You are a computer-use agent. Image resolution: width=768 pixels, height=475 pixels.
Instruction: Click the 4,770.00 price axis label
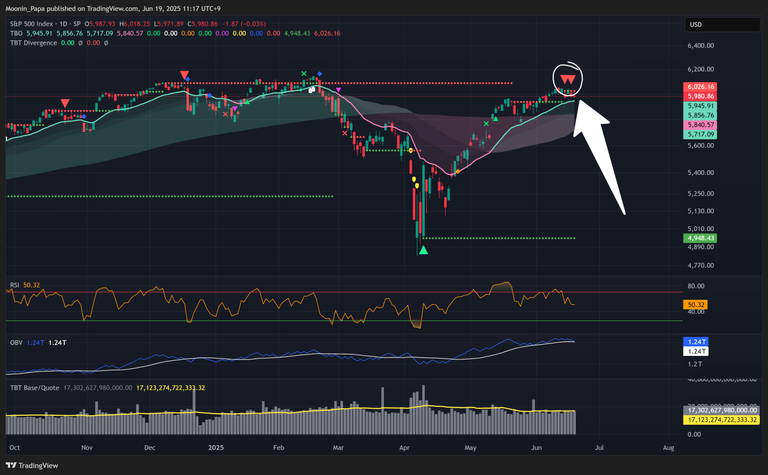[x=700, y=265]
